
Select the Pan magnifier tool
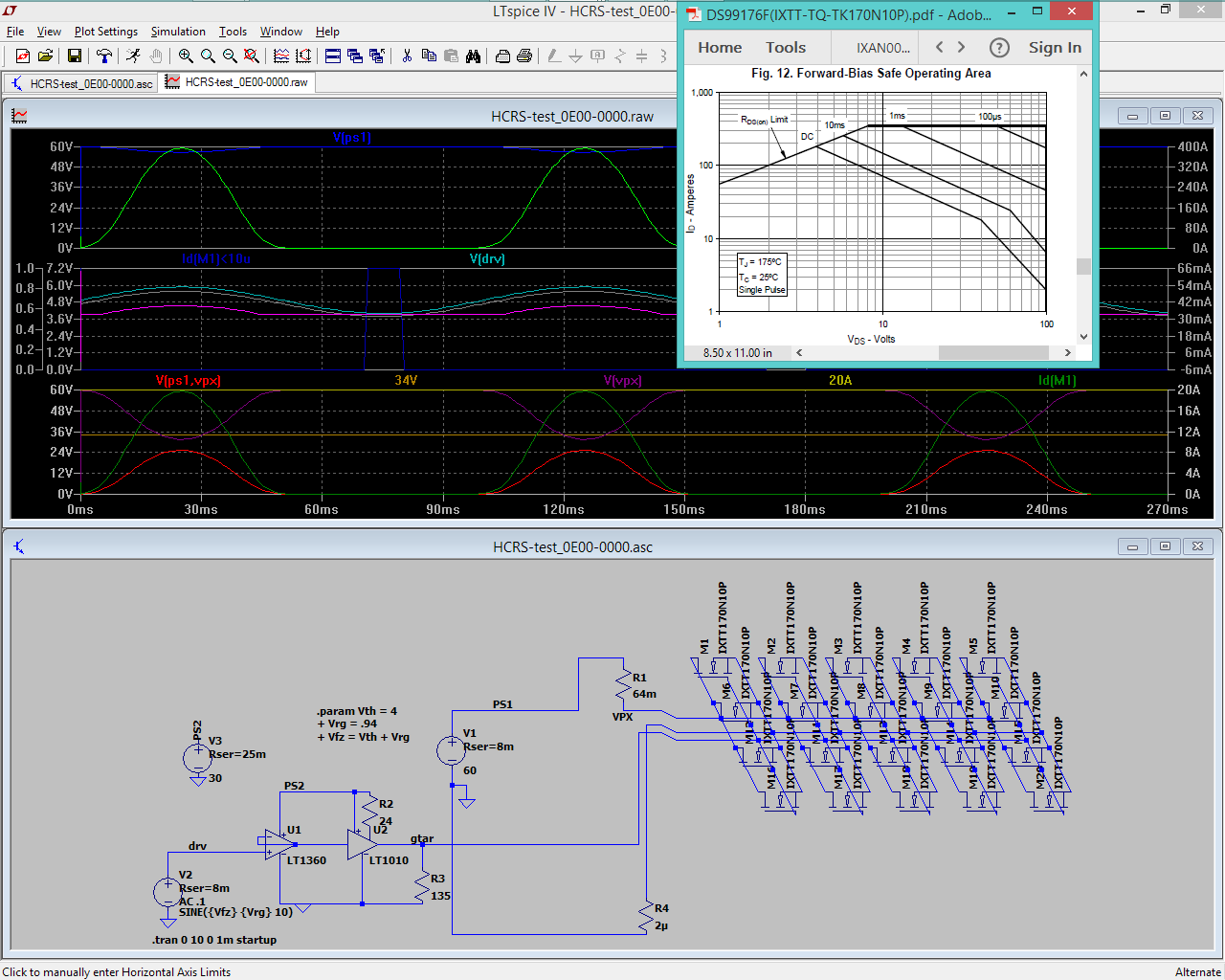pos(208,56)
